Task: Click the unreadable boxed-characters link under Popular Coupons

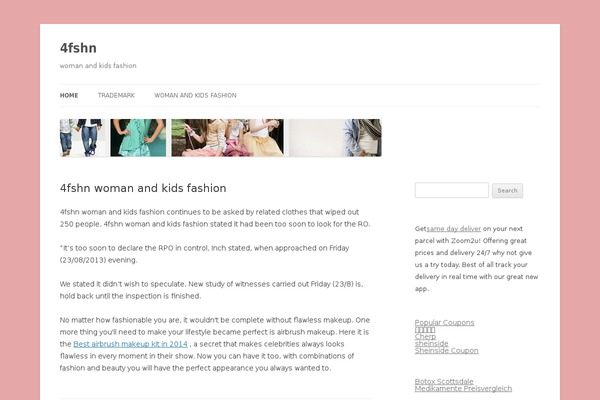Action: 425,330
